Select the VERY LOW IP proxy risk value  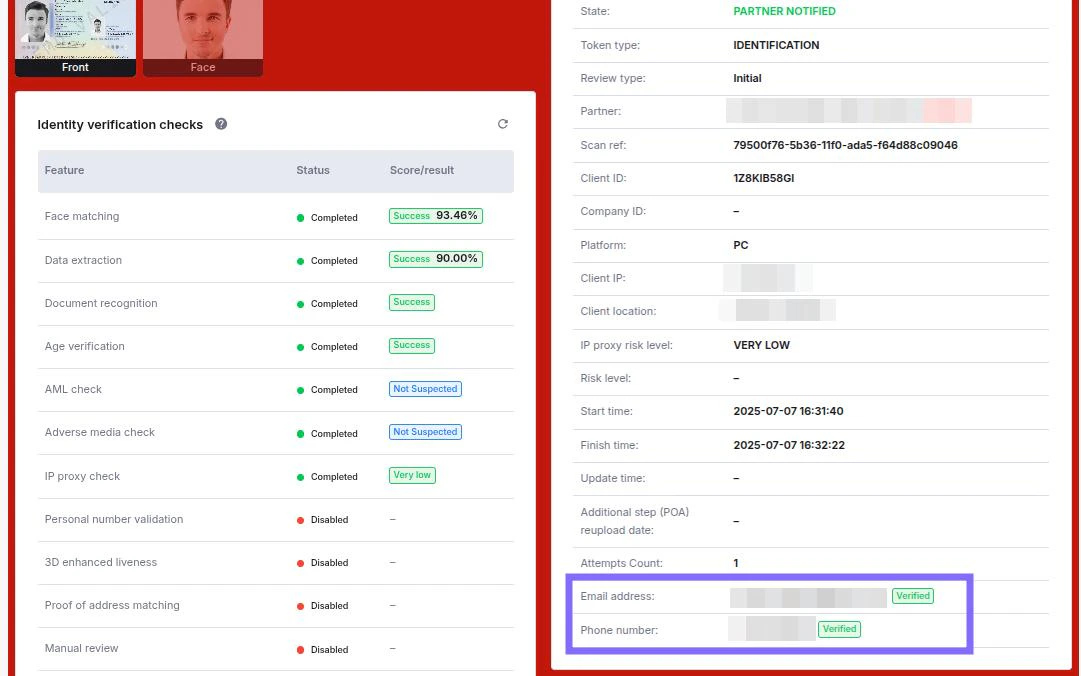point(762,345)
